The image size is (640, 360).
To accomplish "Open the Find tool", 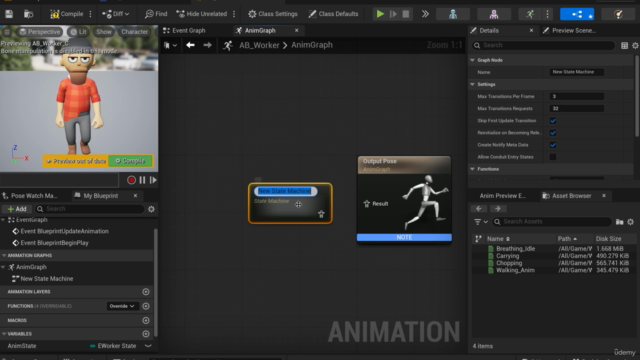I will coord(156,14).
